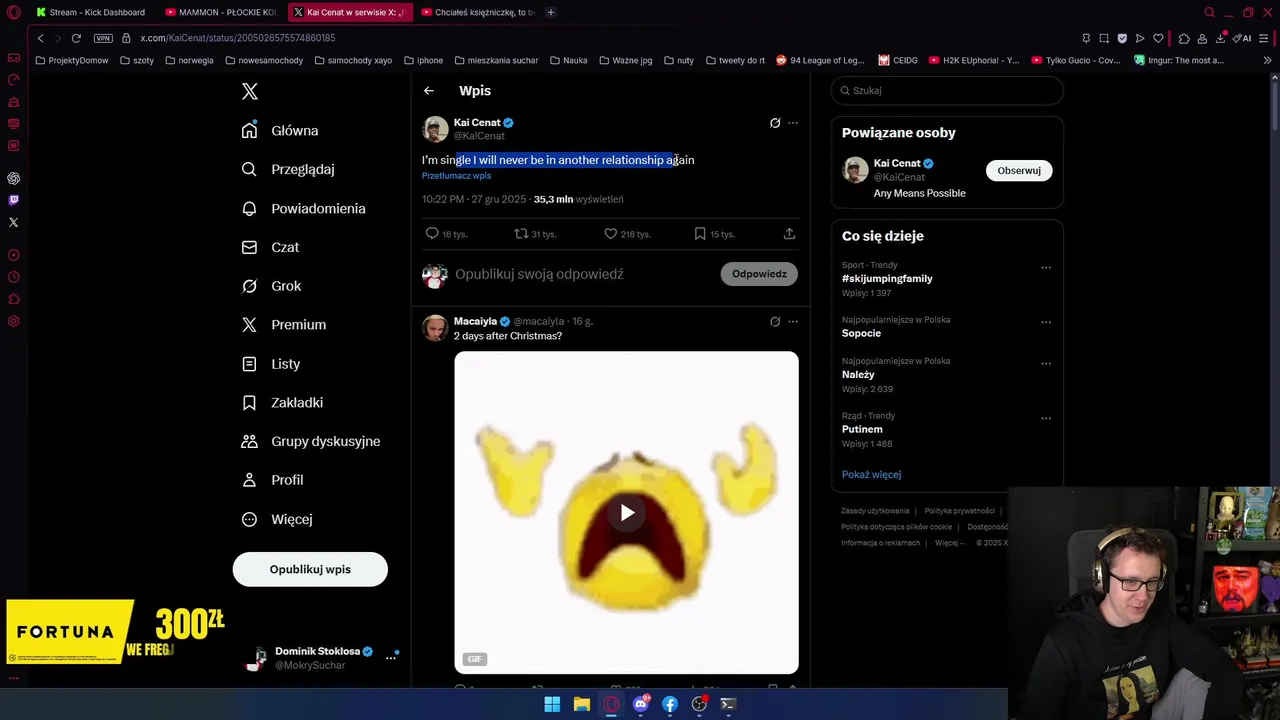
Task: Like Kai Cenat's post
Action: [610, 234]
